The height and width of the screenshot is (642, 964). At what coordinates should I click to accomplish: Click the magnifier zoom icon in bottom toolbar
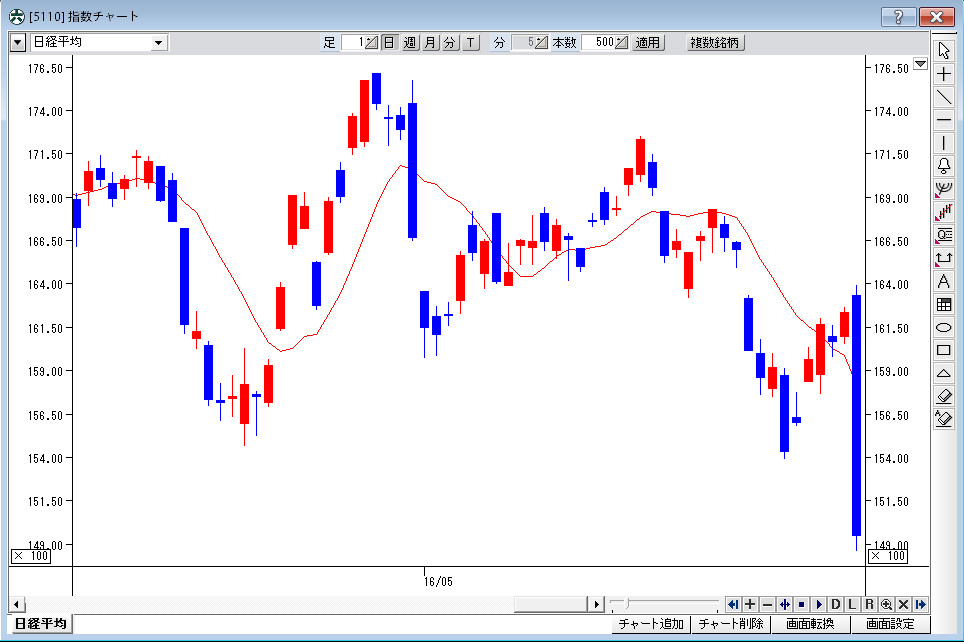point(886,605)
